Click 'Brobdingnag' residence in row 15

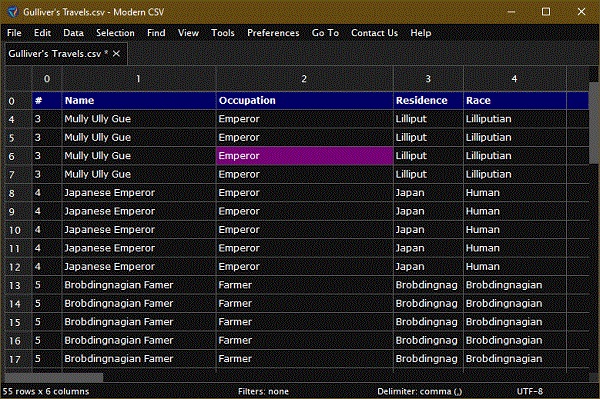(x=428, y=322)
